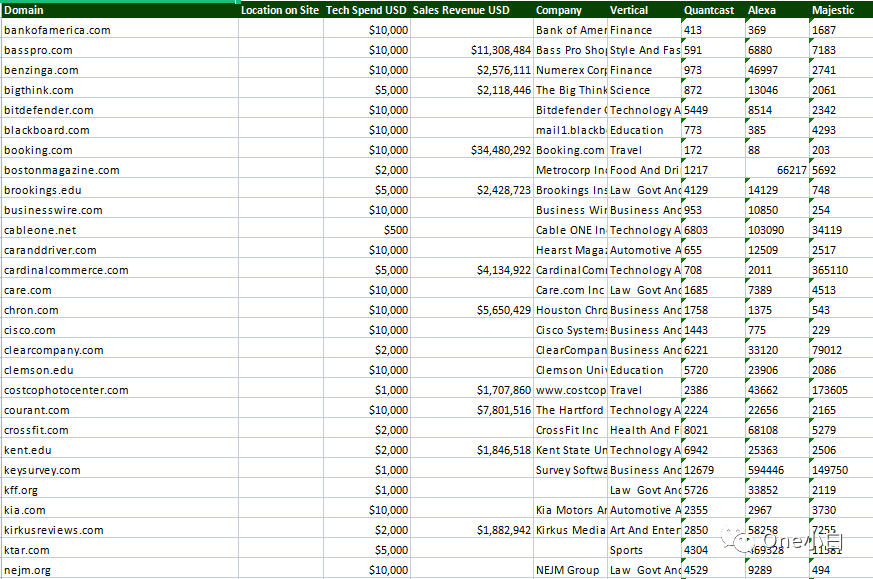Select the Quantcast column header

pos(709,10)
